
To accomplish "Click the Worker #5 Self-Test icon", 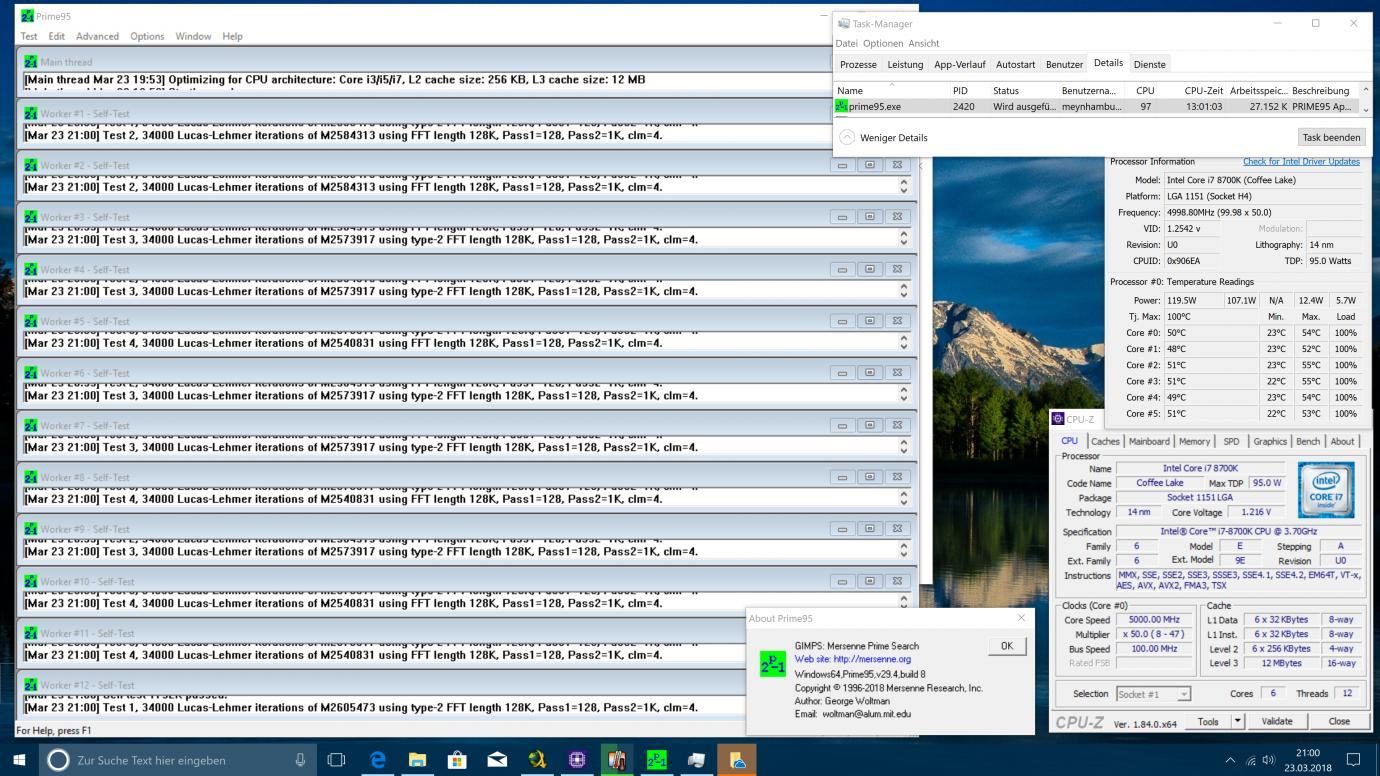I will [30, 322].
